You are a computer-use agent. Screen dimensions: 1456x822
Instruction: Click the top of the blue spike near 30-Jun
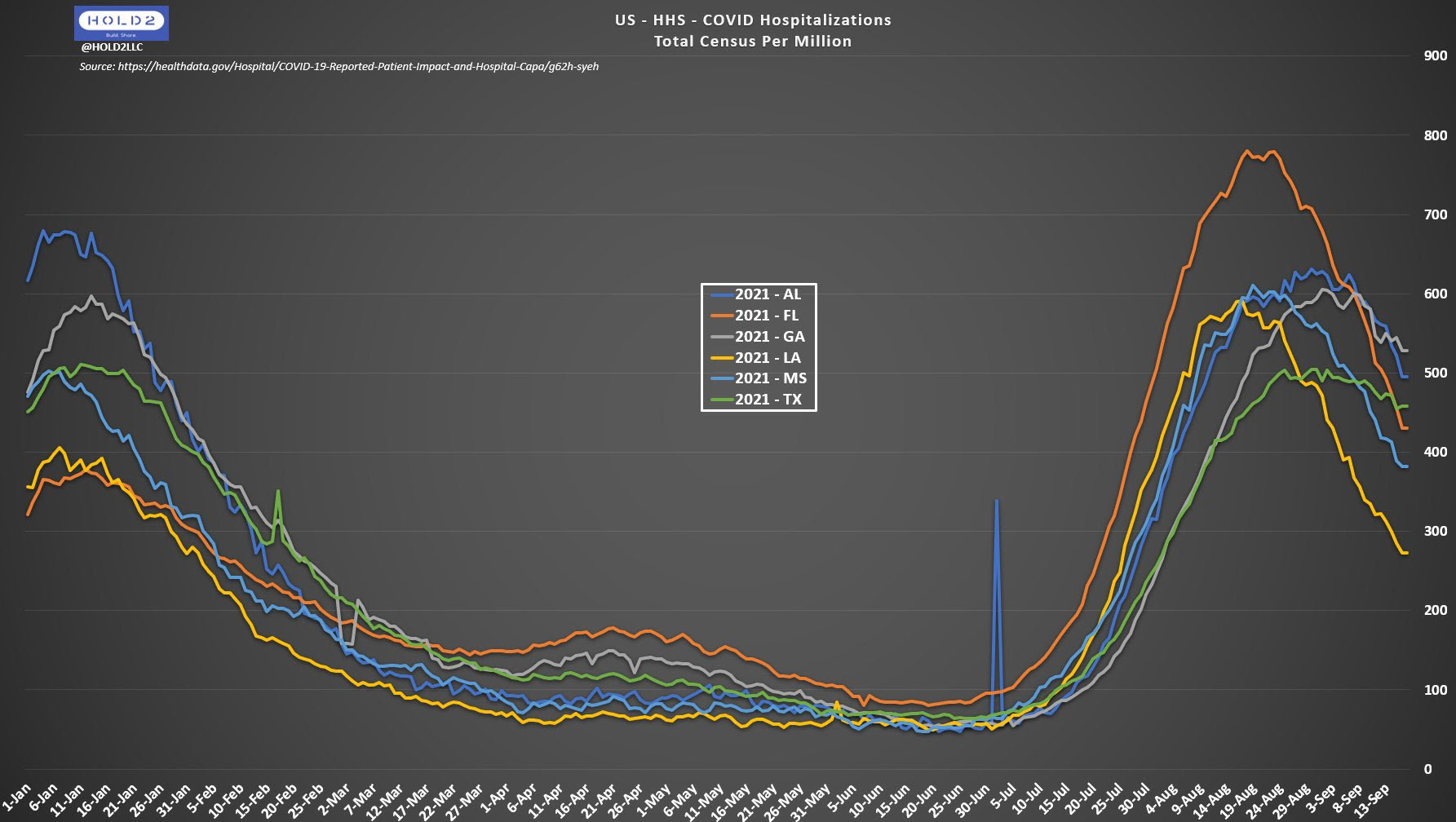pos(996,500)
